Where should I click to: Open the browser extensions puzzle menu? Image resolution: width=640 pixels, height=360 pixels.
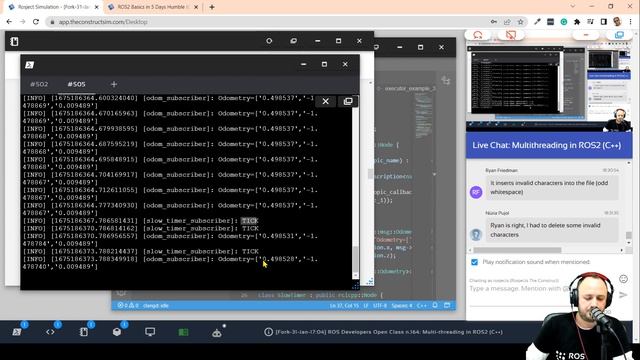577,22
